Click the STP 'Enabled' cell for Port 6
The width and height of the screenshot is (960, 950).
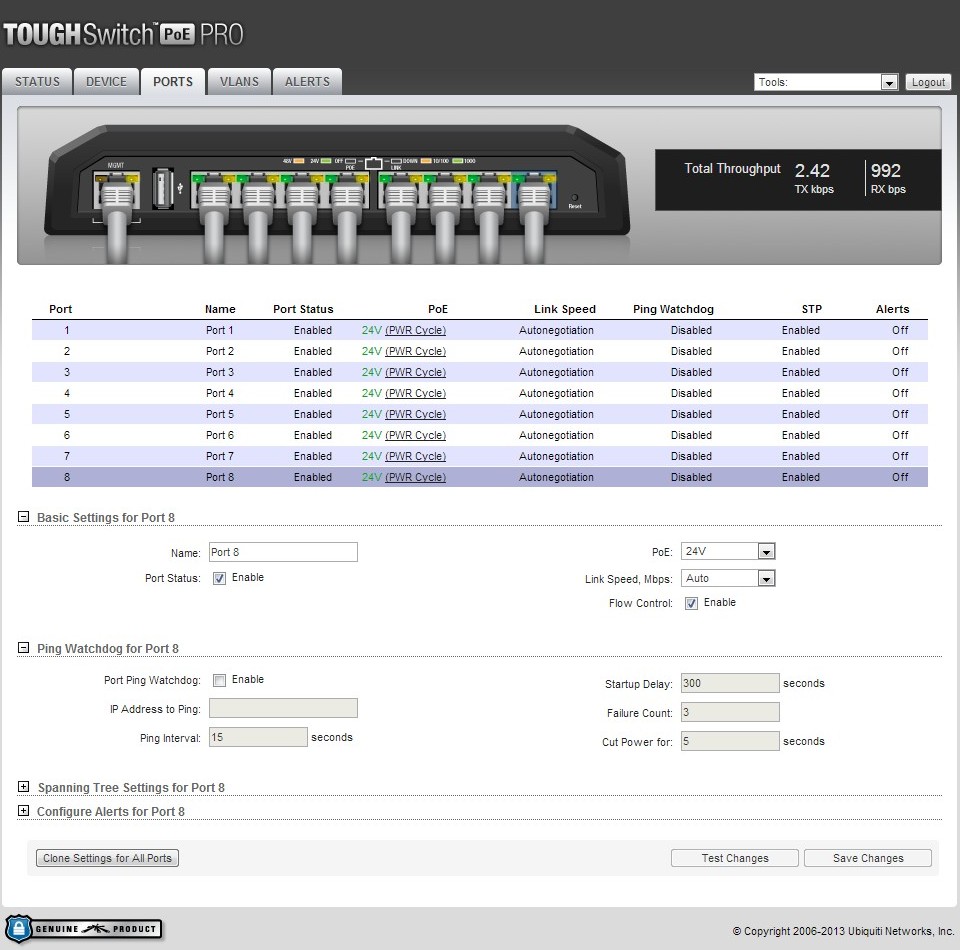coord(801,435)
